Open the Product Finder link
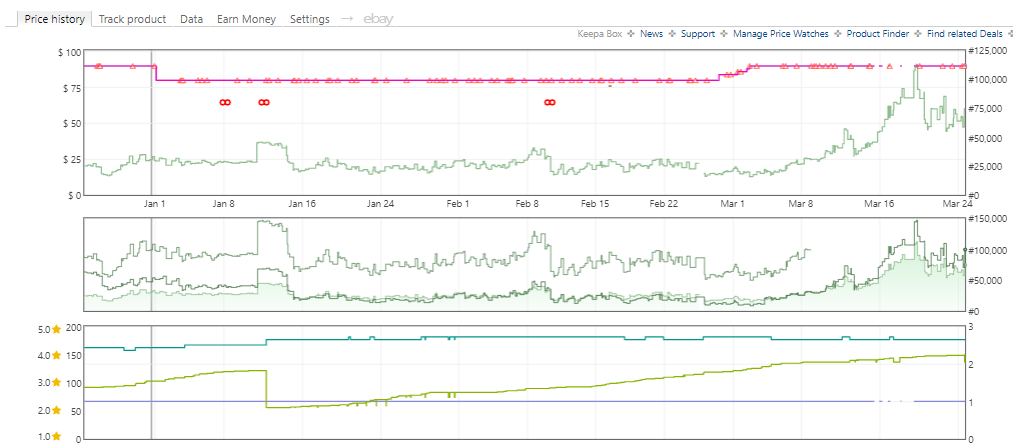Viewport: 1013px width, 444px height. click(x=877, y=34)
